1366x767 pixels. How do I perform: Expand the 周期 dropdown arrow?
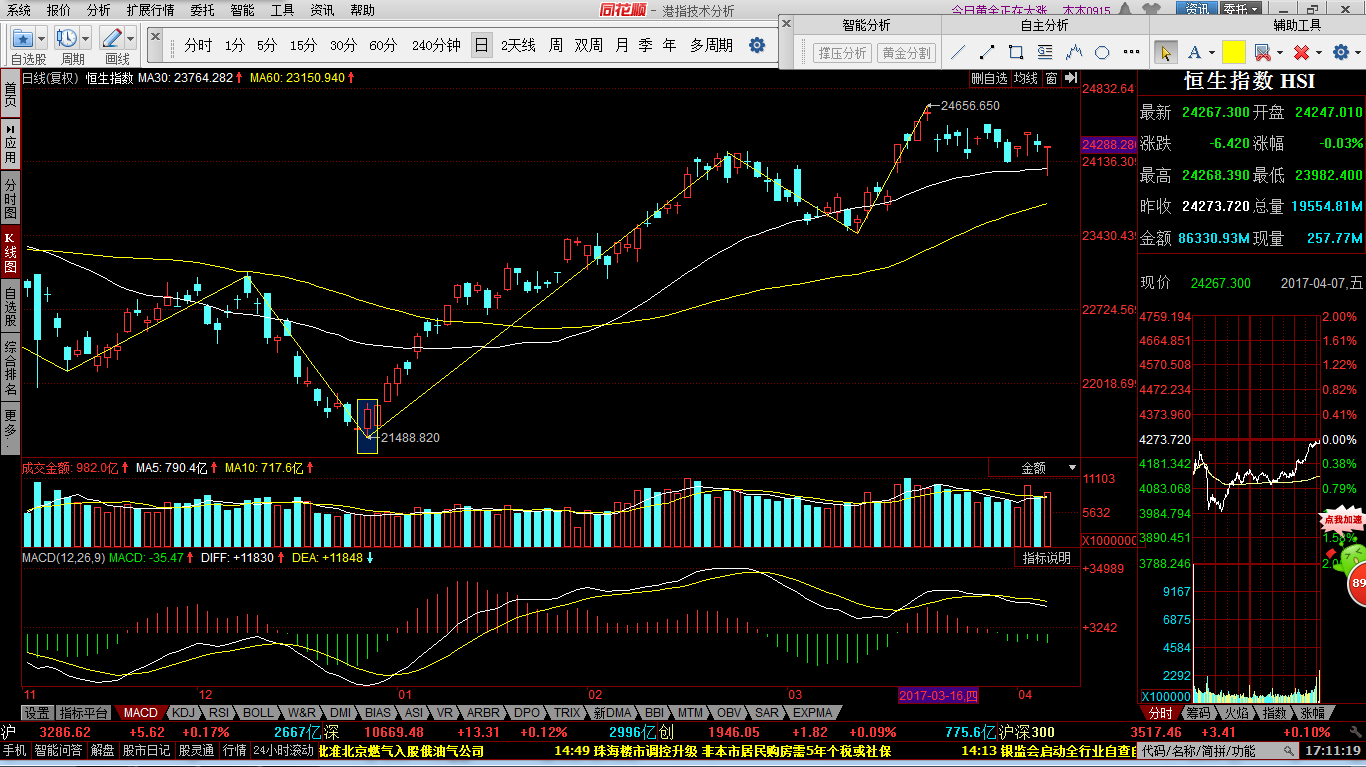(x=86, y=39)
